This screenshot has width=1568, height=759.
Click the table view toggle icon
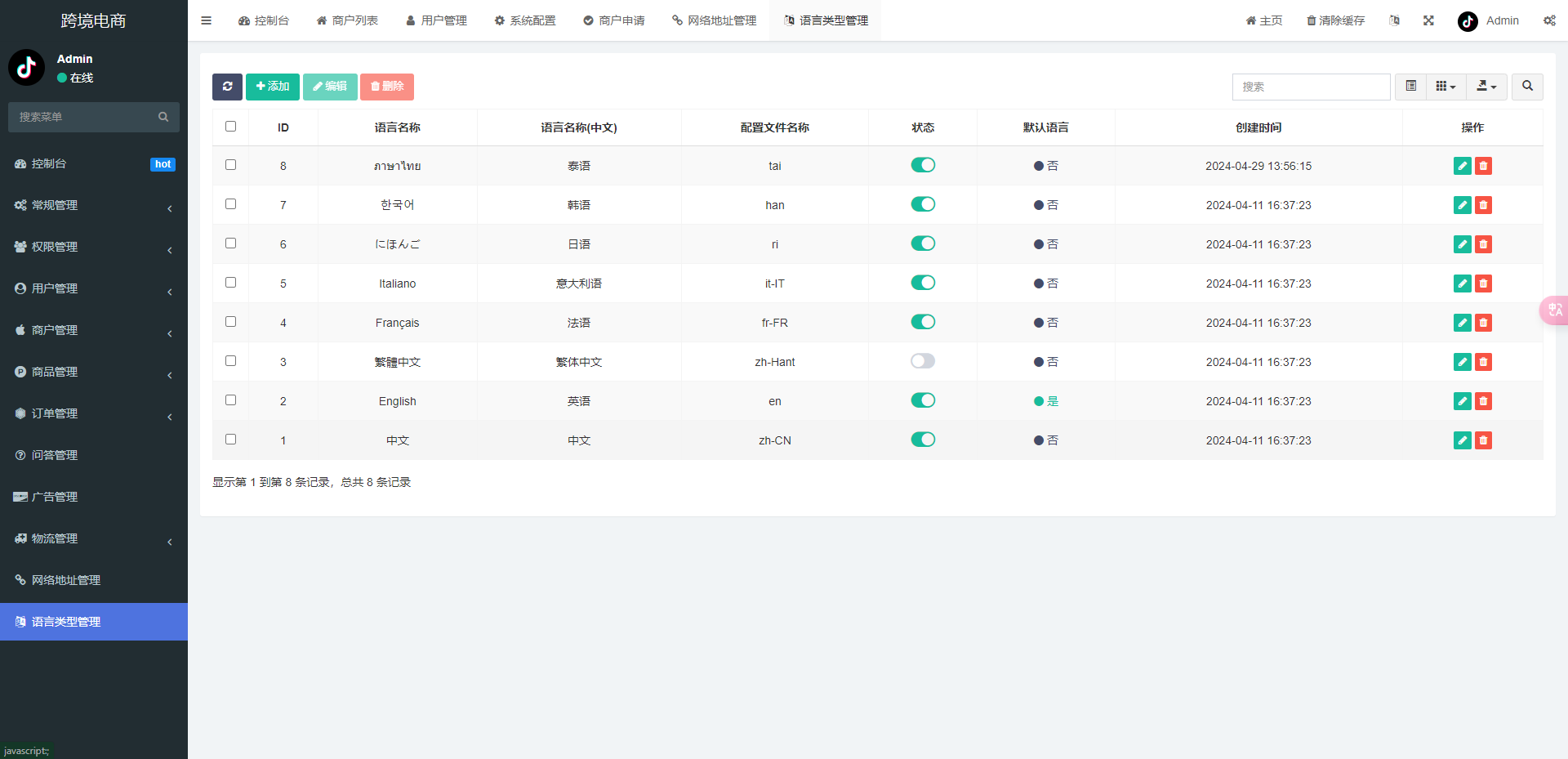pos(1410,87)
